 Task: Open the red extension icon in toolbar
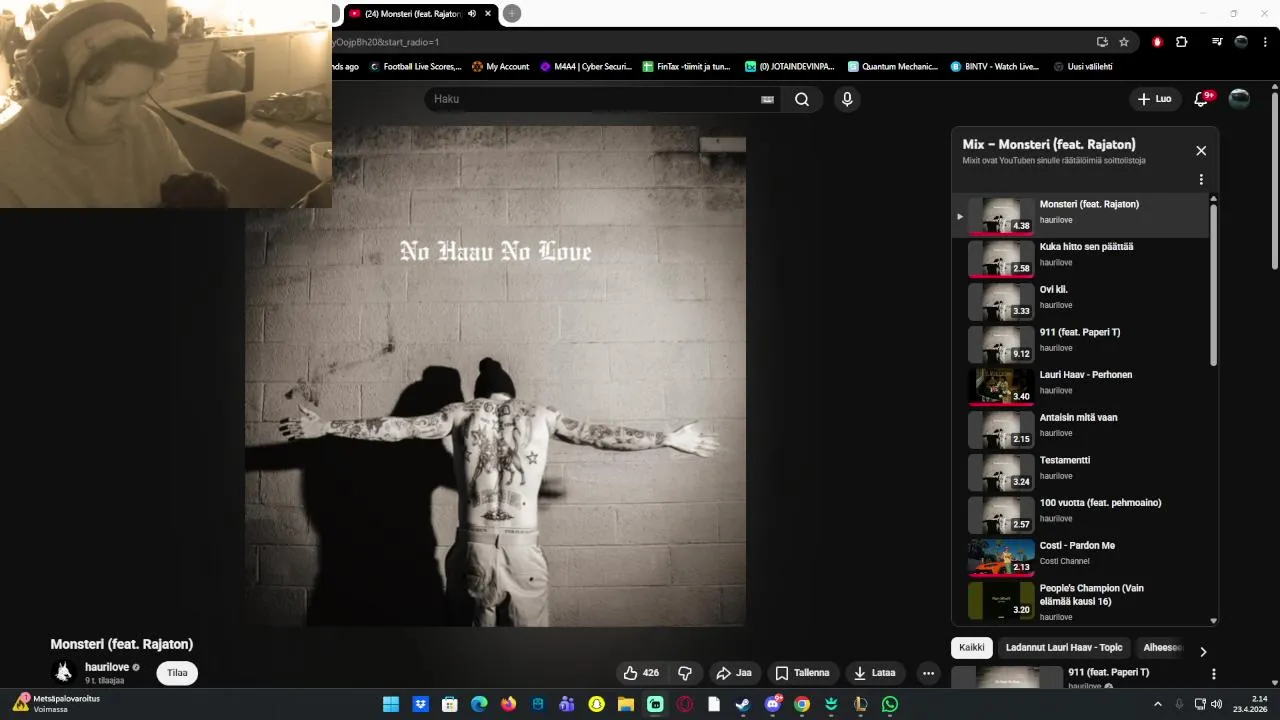click(x=1158, y=42)
